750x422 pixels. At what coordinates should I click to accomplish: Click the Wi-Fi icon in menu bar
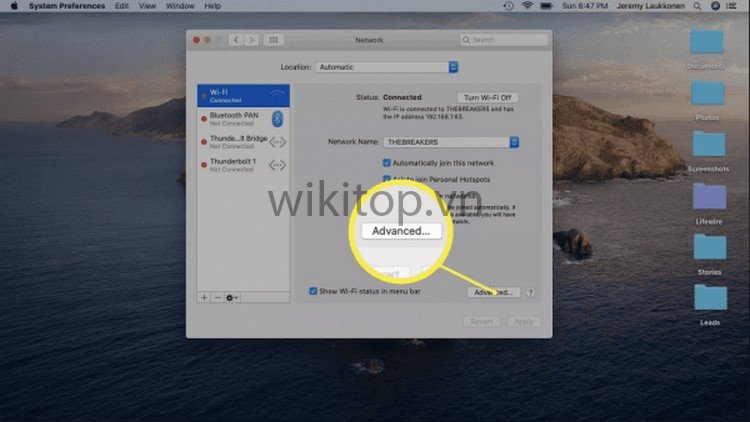click(x=526, y=6)
